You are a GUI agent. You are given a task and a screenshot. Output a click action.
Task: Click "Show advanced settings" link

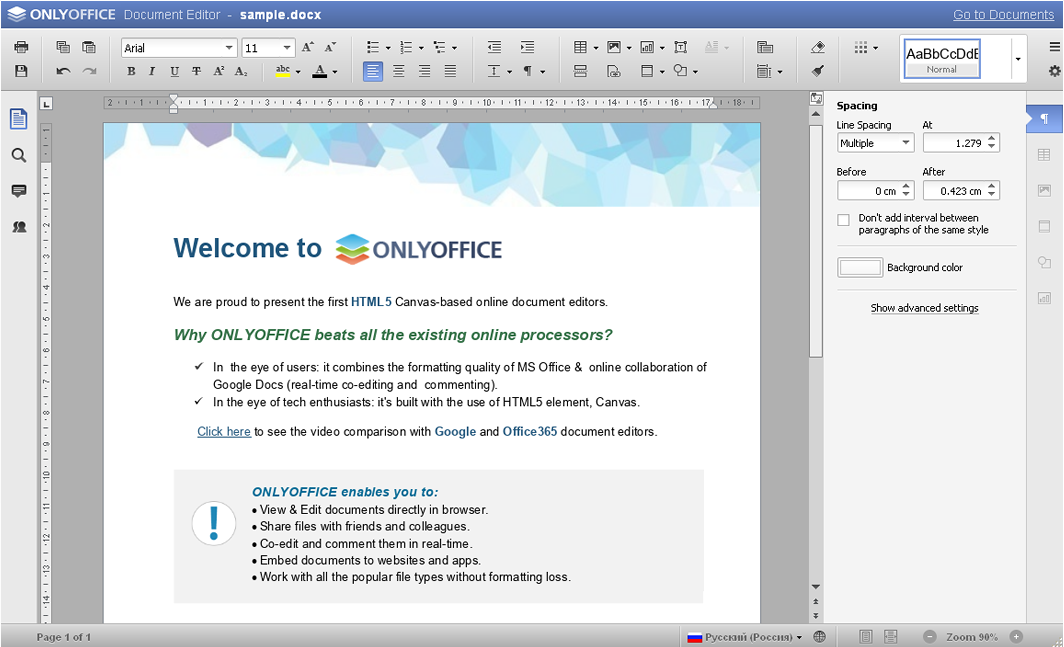pos(924,308)
